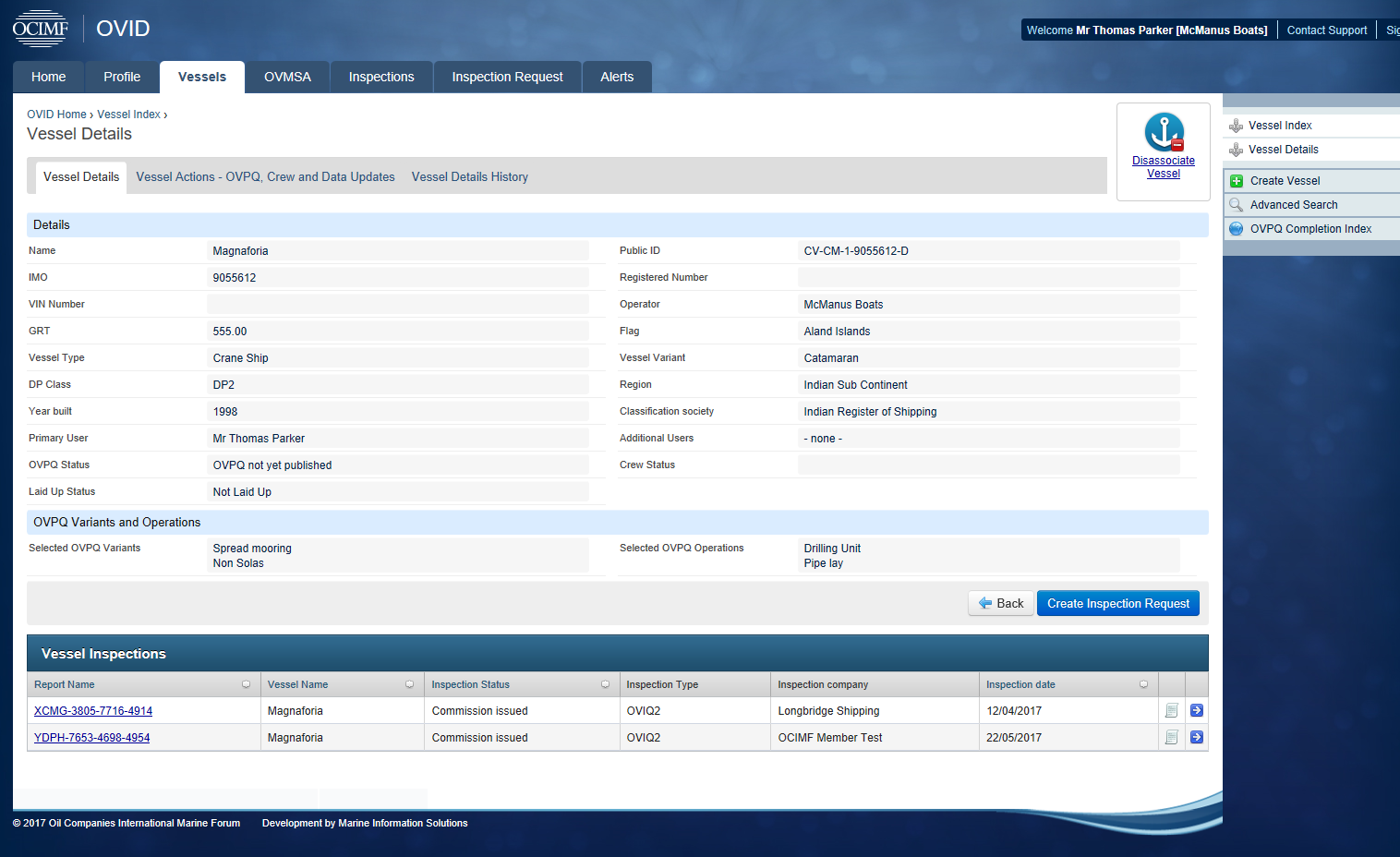The image size is (1400, 857).
Task: Select the Vessel Index anchor icon in sidebar
Action: [x=1237, y=125]
